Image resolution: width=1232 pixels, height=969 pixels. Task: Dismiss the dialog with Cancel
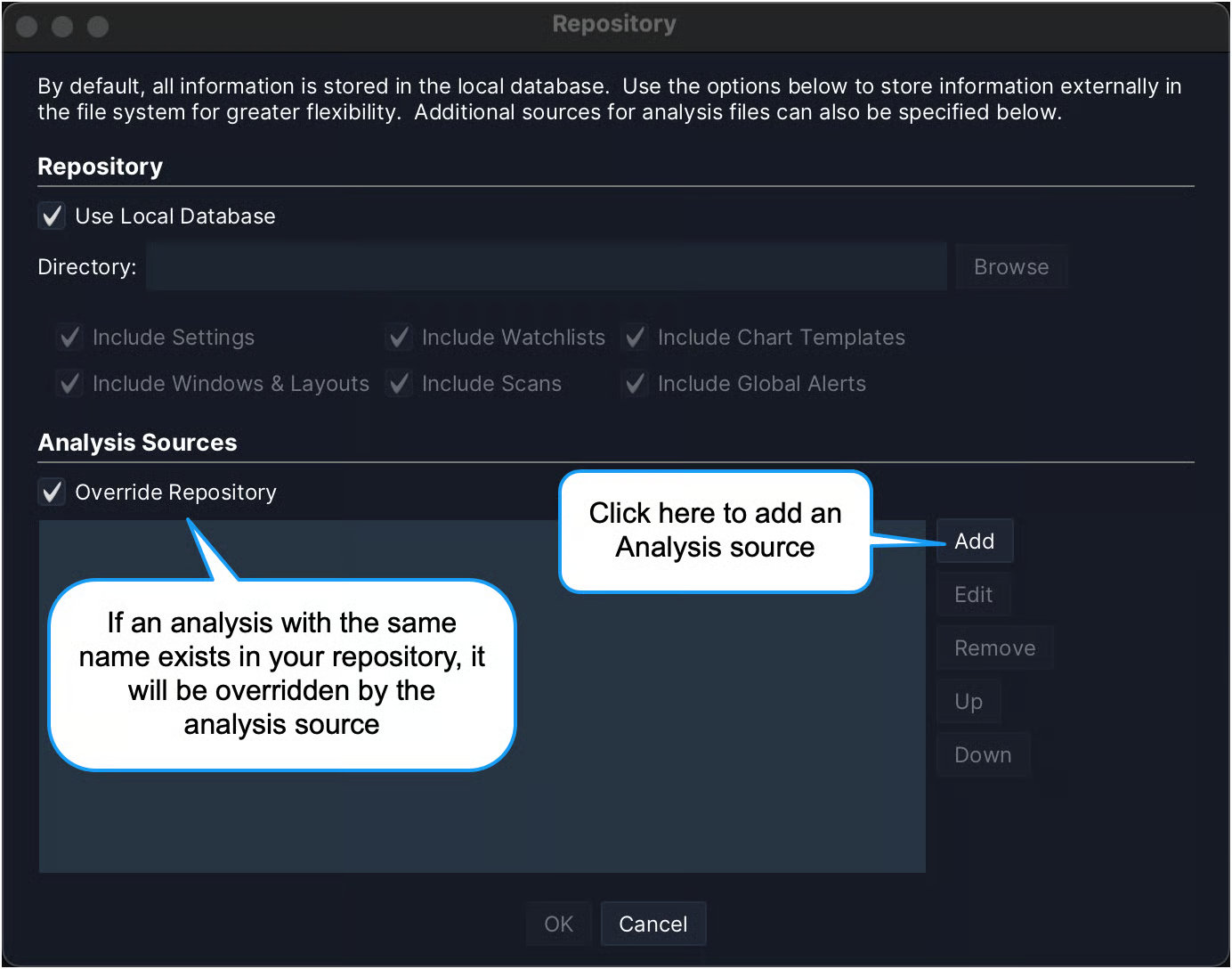pyautogui.click(x=652, y=924)
